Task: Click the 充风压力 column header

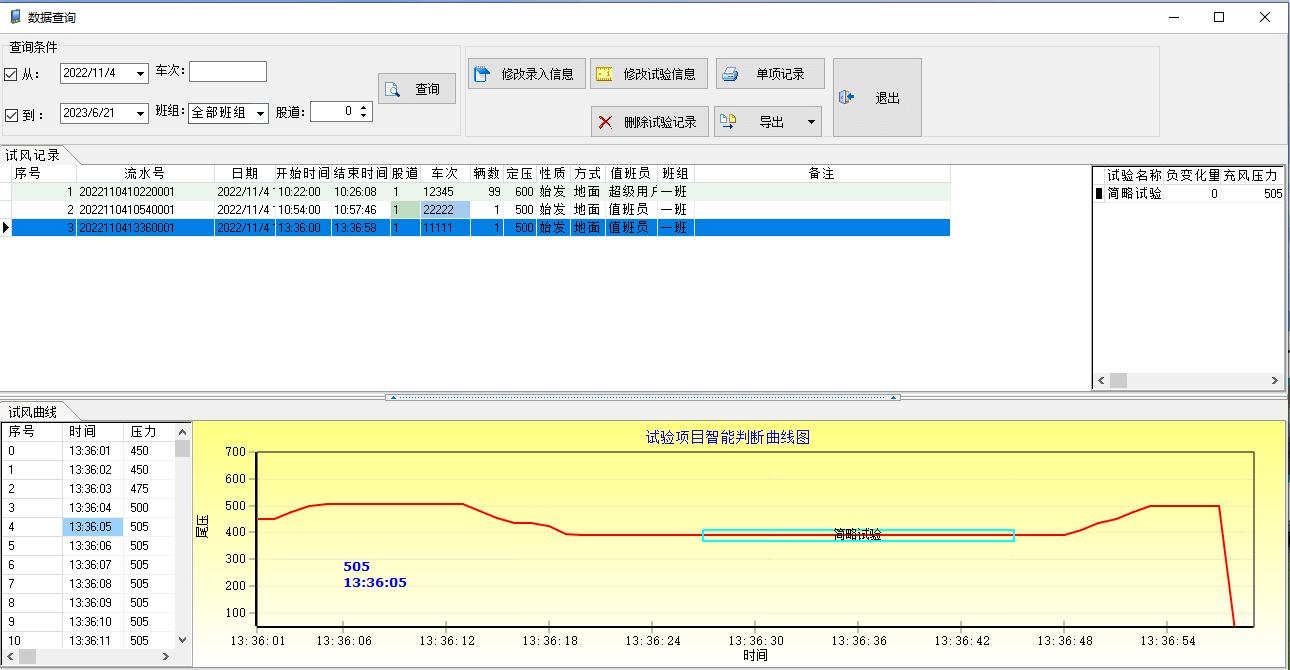Action: tap(1251, 175)
